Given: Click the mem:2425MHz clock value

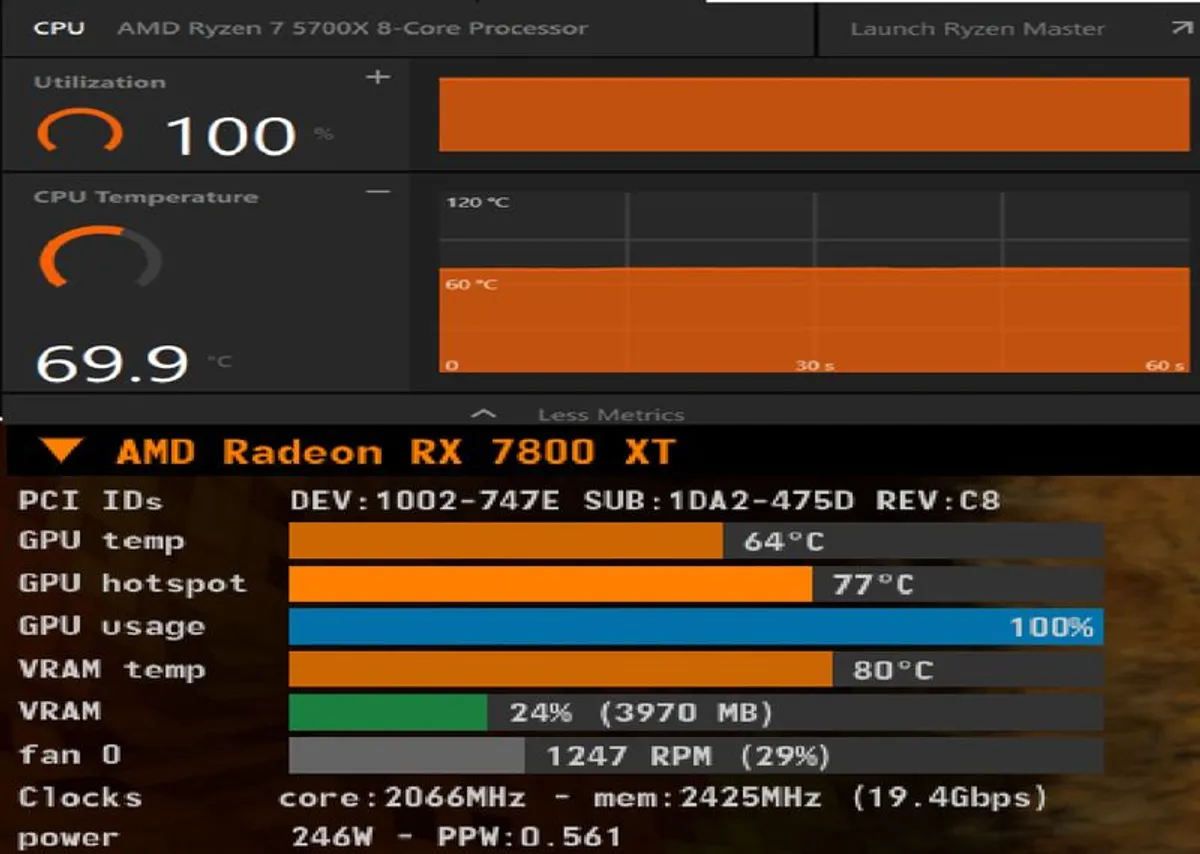Looking at the screenshot, I should click(708, 798).
